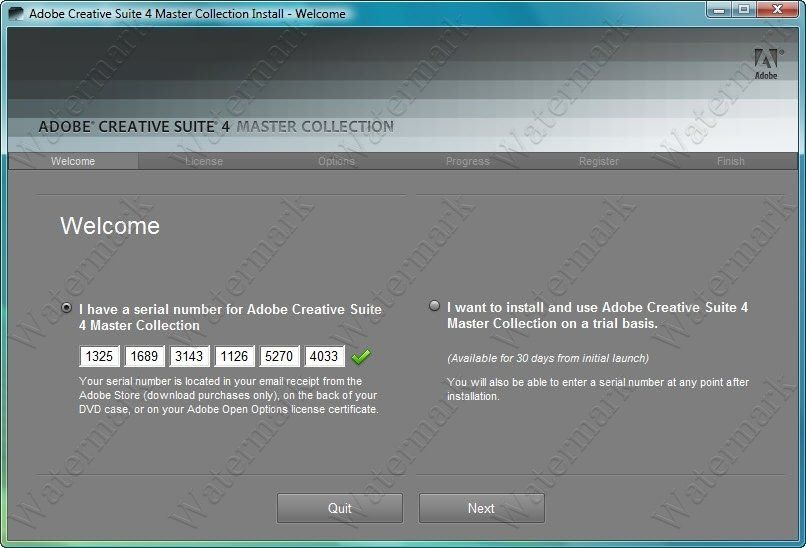Select the Register step tab

tap(599, 161)
